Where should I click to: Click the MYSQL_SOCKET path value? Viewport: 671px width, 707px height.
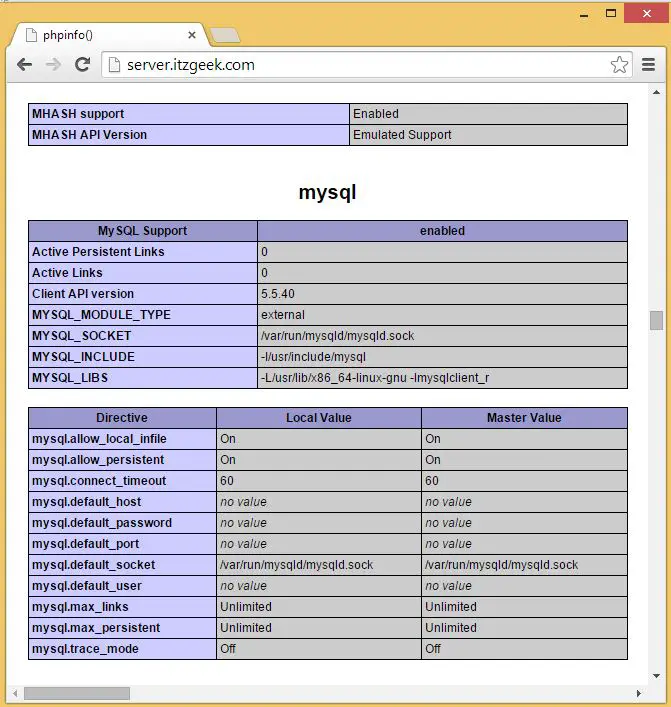click(x=337, y=336)
